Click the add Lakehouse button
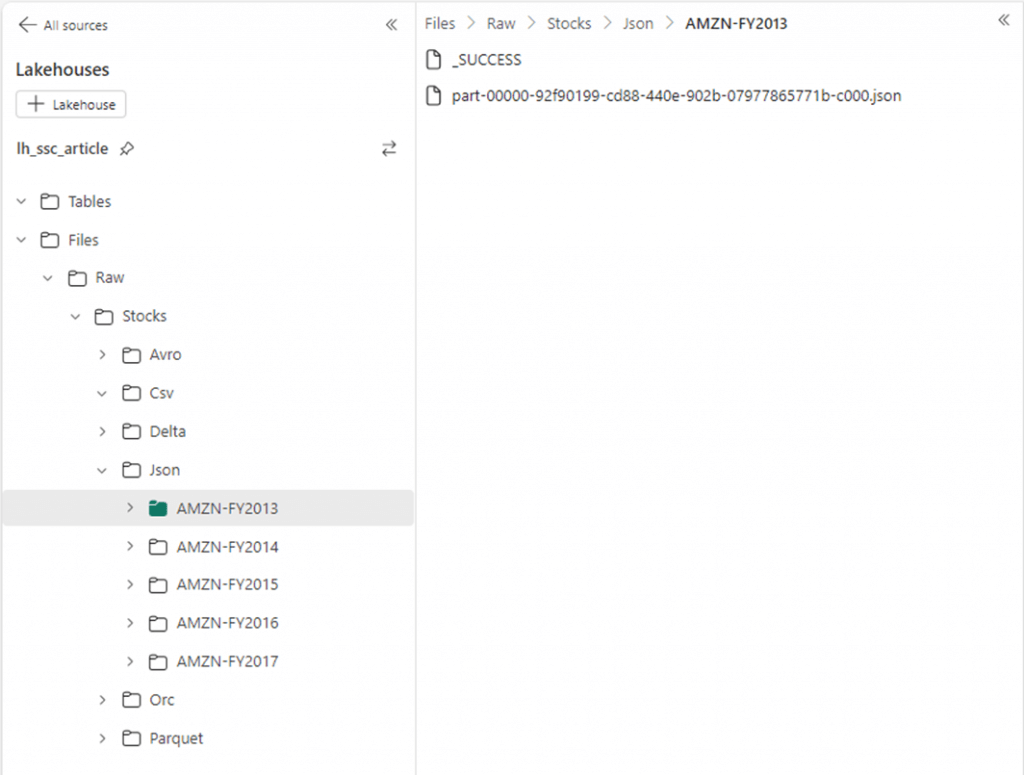Screen dimensions: 1024x775 click(x=71, y=104)
